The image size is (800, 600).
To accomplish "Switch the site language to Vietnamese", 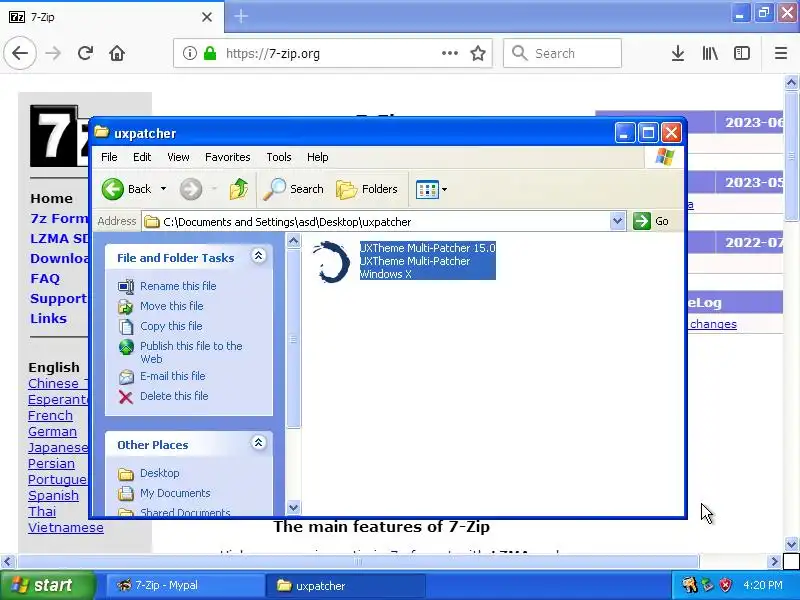I will [x=66, y=528].
